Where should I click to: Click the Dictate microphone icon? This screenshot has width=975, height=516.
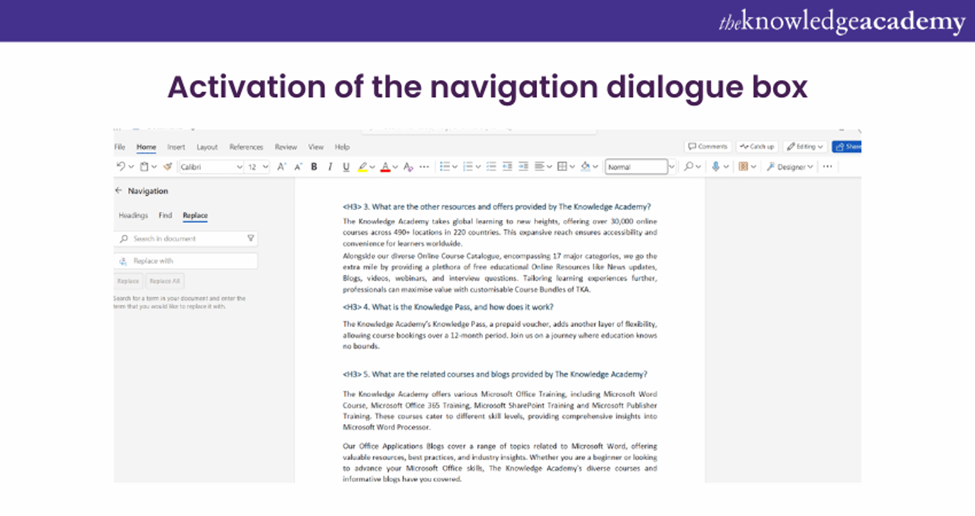point(717,167)
